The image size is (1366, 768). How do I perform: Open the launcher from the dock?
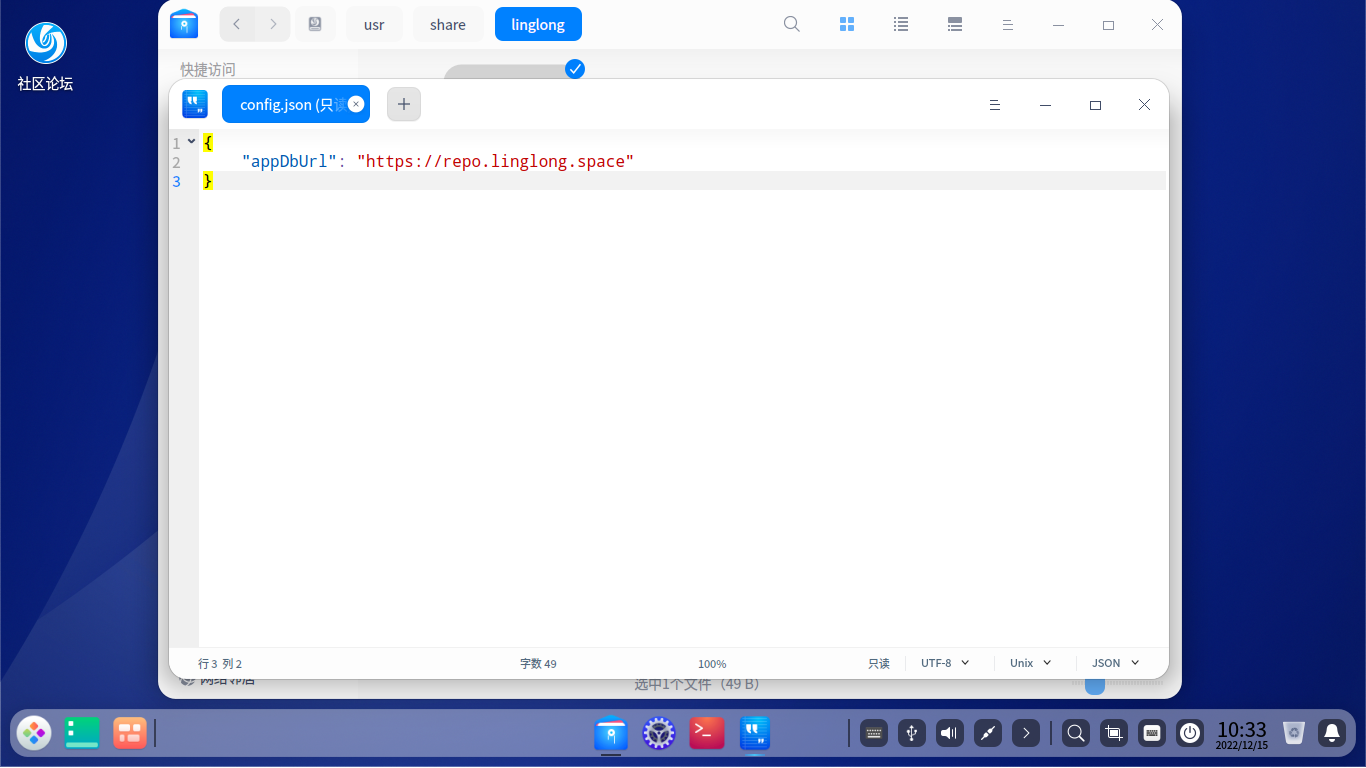pyautogui.click(x=34, y=733)
